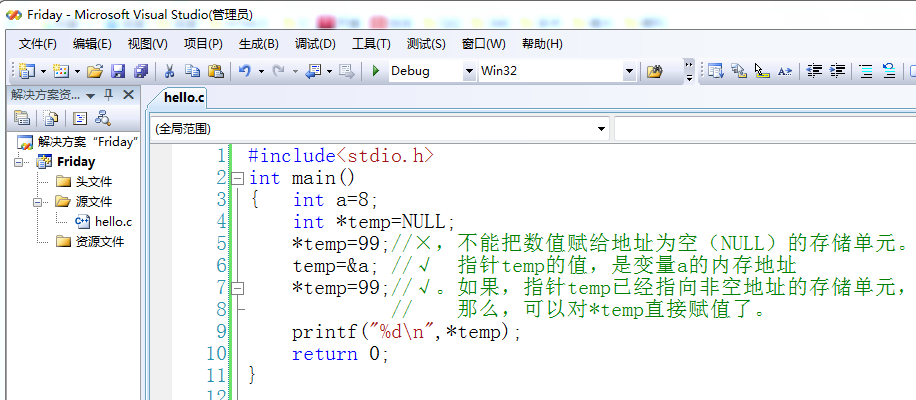Select the 头文件 folder
This screenshot has height=400, width=916.
click(93, 182)
